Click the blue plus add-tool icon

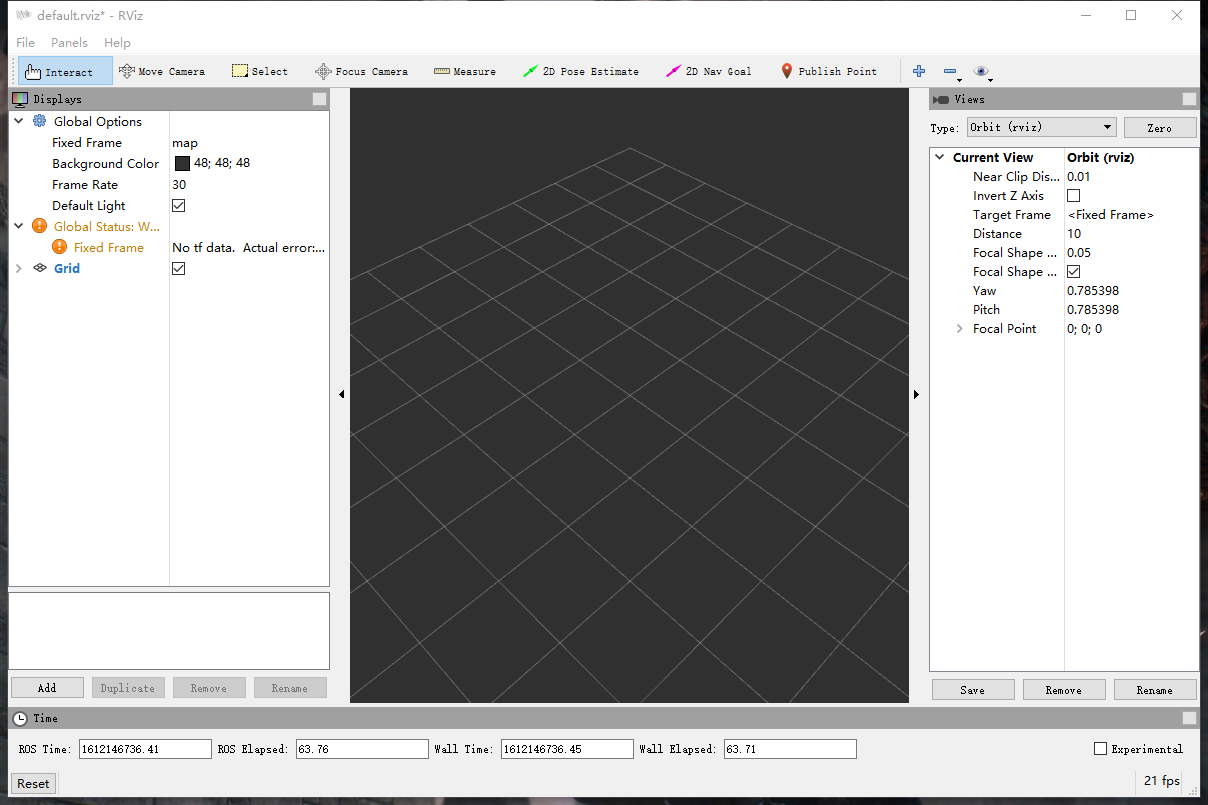point(919,71)
